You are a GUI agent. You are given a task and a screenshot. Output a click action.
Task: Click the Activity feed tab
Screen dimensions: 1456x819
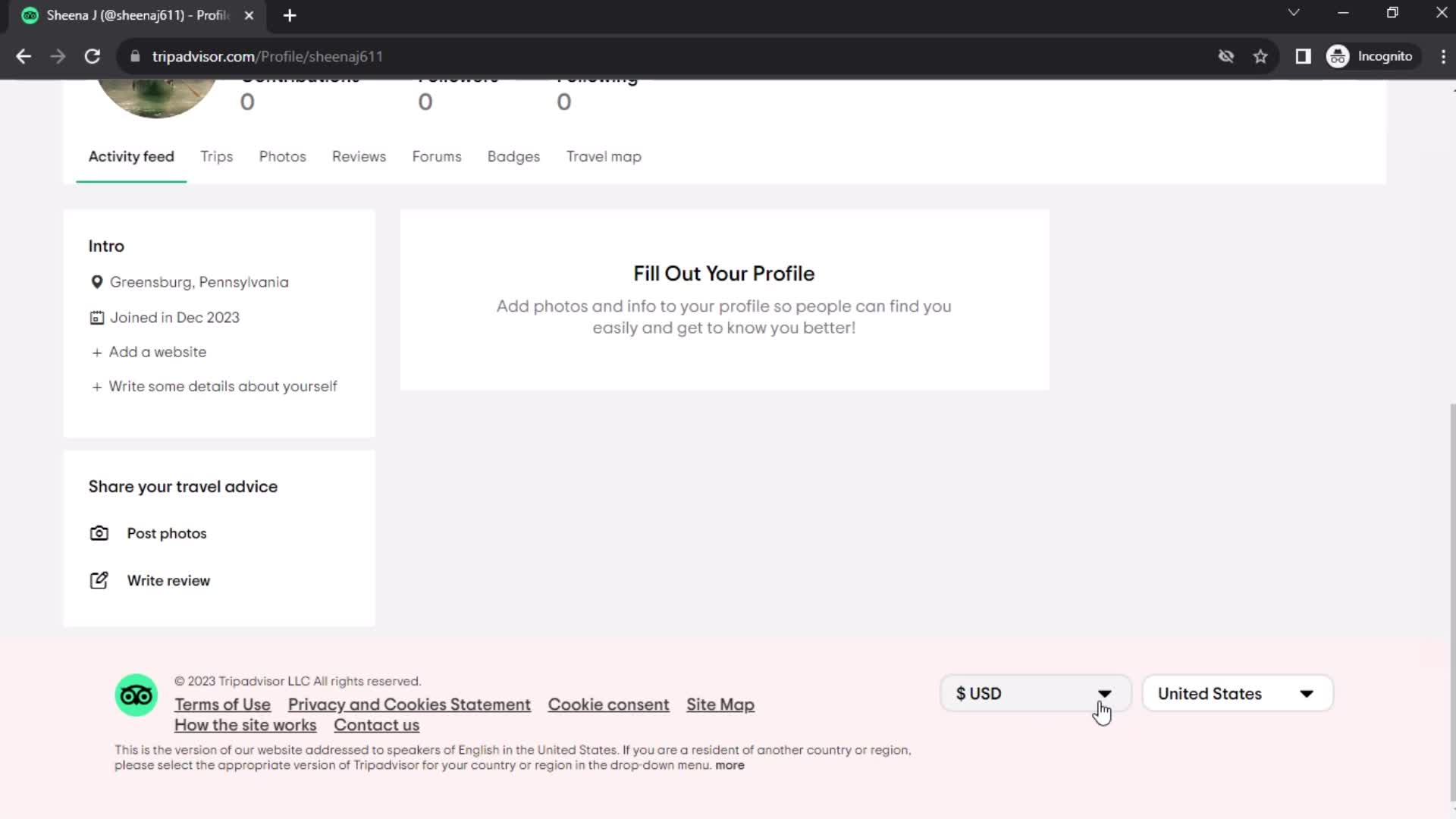coord(131,156)
